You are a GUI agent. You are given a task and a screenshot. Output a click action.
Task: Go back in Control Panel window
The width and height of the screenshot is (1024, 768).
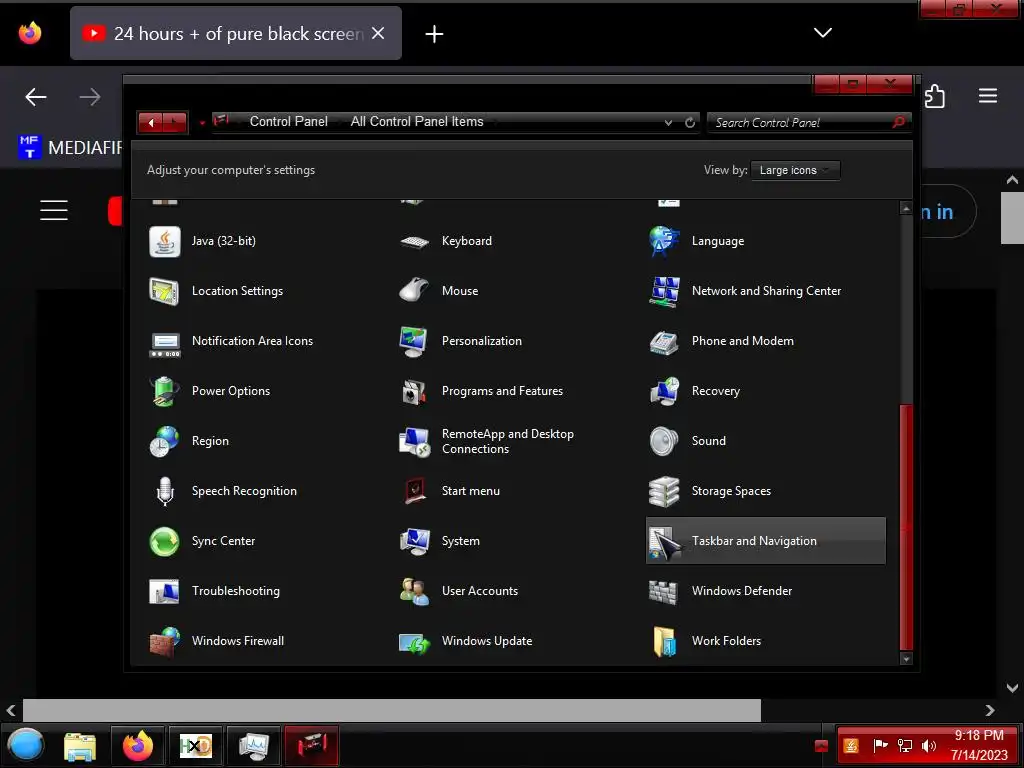pyautogui.click(x=151, y=123)
